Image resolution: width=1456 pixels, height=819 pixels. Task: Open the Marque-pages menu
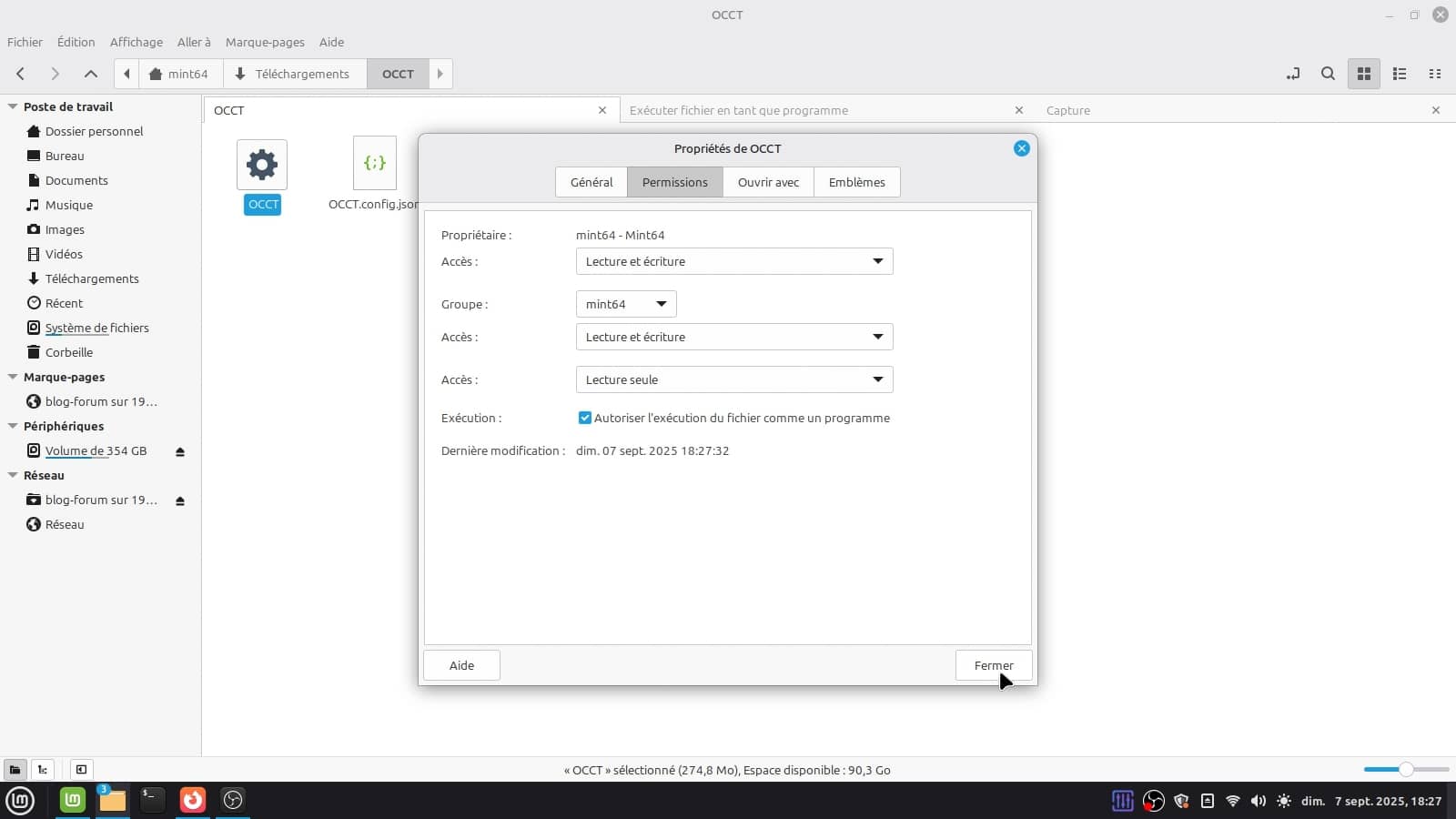pos(264,42)
